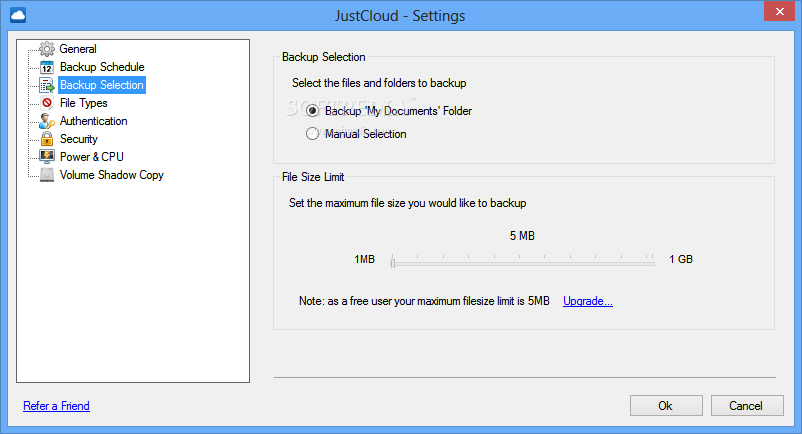Click the JustCloud cloud icon in title bar
The height and width of the screenshot is (434, 802).
[18, 15]
